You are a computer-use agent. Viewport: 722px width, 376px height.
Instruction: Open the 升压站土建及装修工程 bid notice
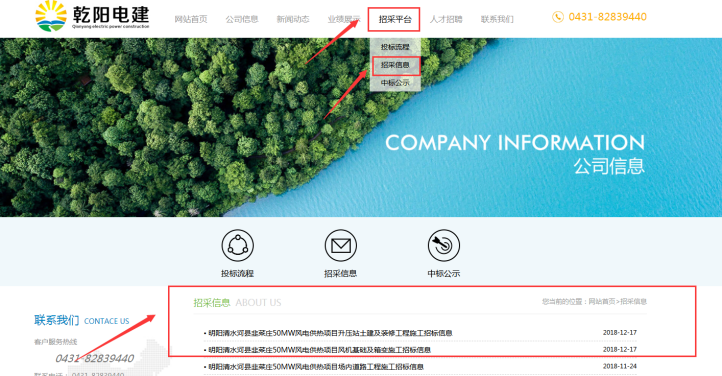click(330, 333)
